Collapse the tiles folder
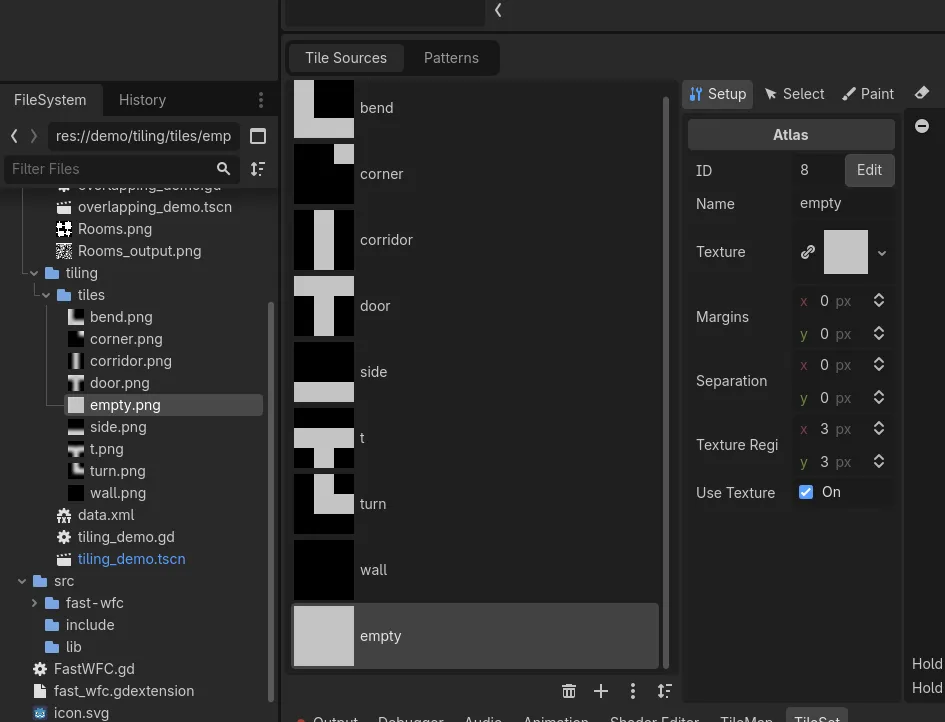Viewport: 945px width, 722px height. click(46, 295)
